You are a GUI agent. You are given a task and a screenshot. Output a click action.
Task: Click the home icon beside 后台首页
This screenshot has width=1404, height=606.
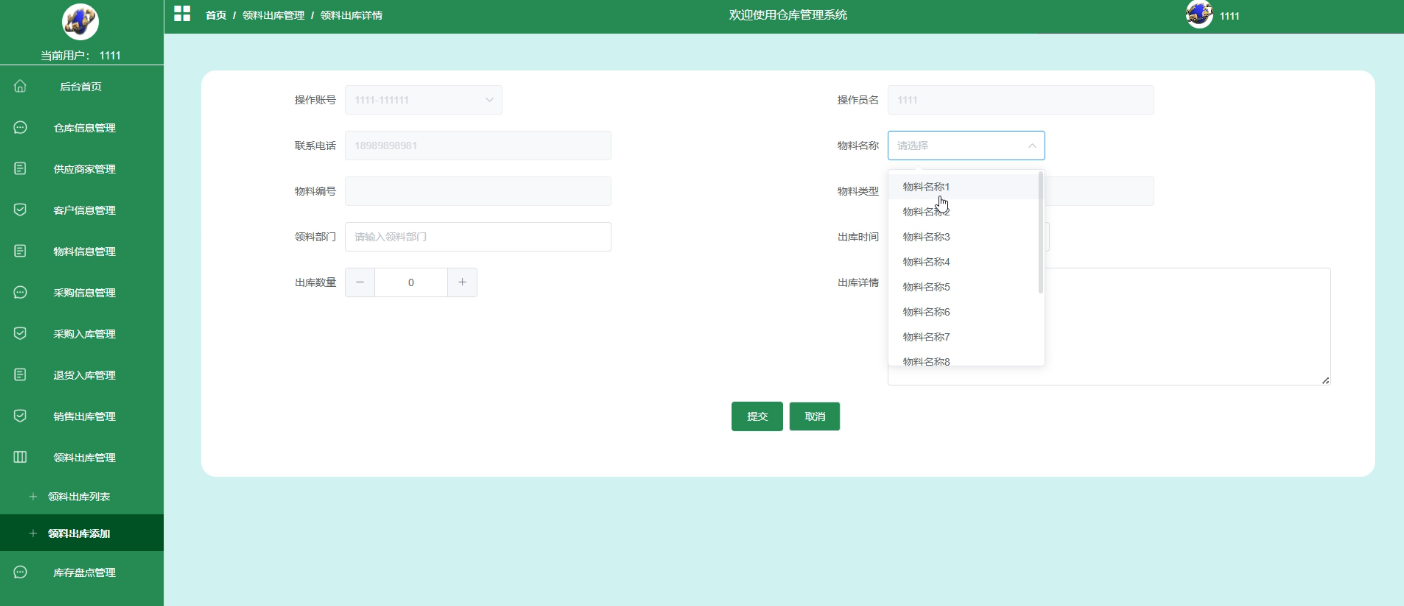coord(20,87)
